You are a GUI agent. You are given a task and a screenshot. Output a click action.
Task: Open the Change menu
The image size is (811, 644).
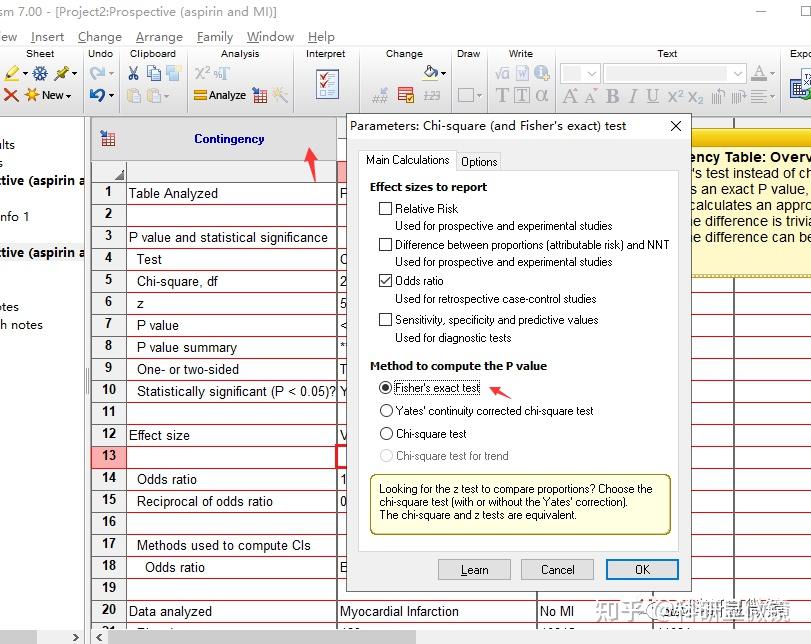click(100, 37)
